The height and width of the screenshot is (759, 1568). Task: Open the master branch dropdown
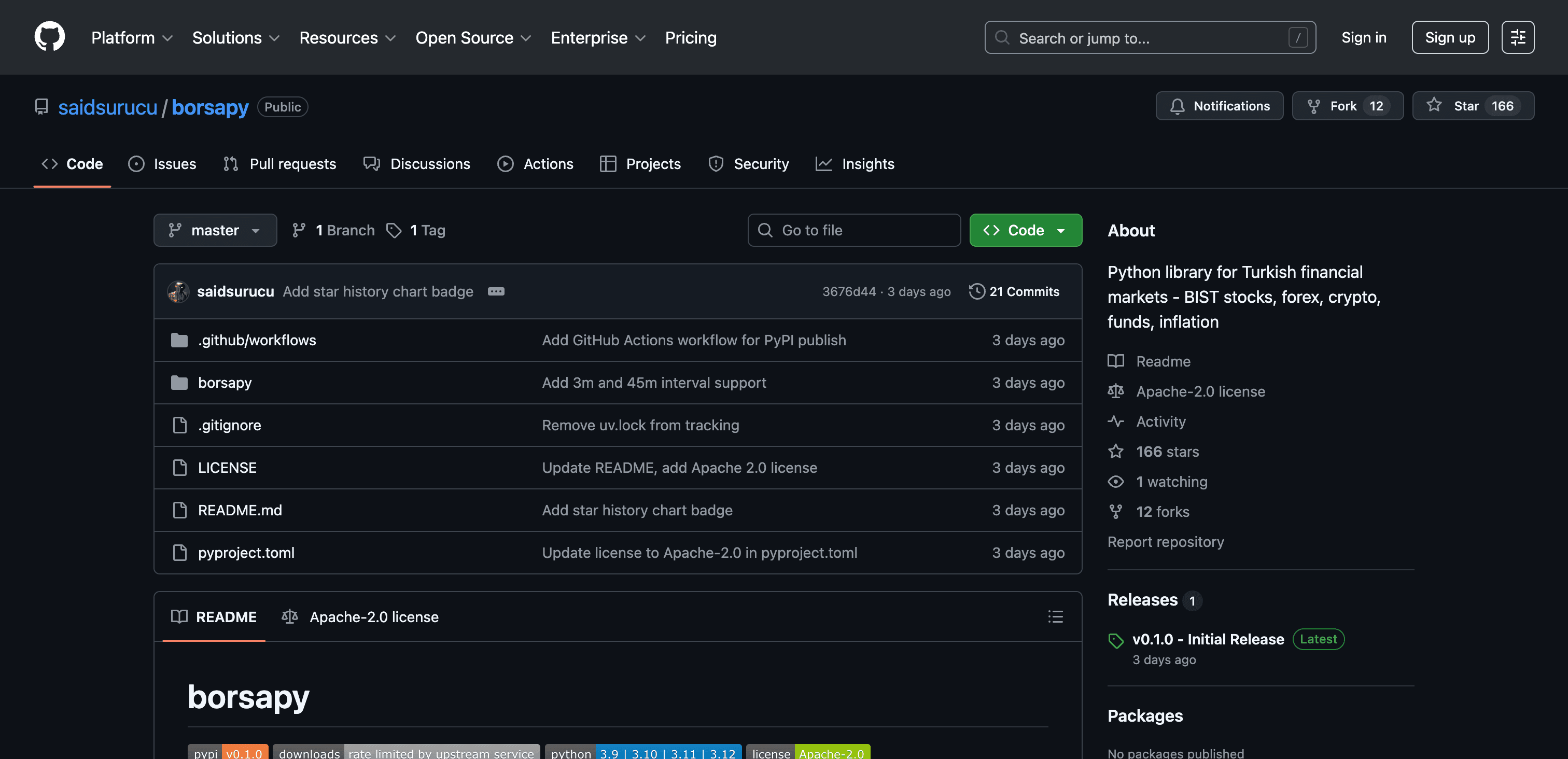coord(215,231)
